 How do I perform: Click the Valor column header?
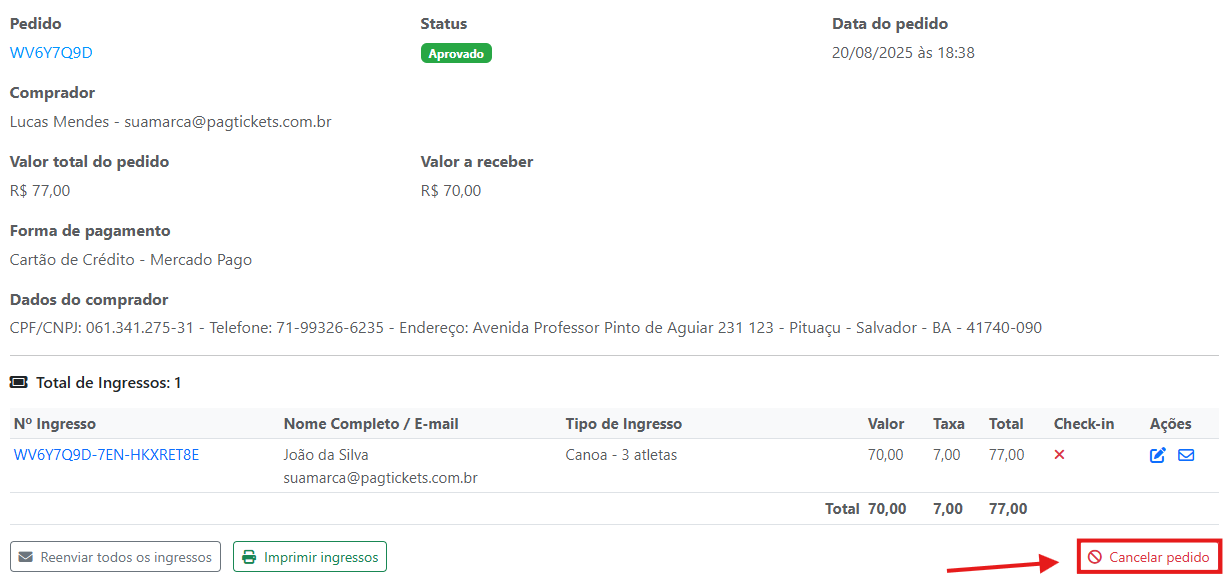[x=886, y=424]
